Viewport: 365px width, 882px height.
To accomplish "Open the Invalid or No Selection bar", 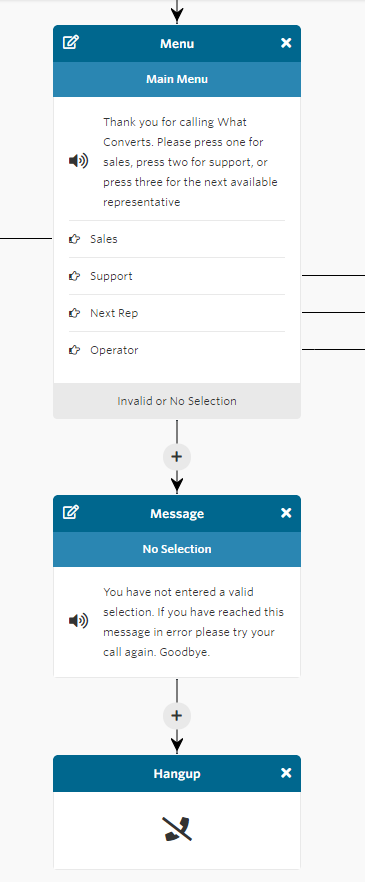I will tap(177, 401).
